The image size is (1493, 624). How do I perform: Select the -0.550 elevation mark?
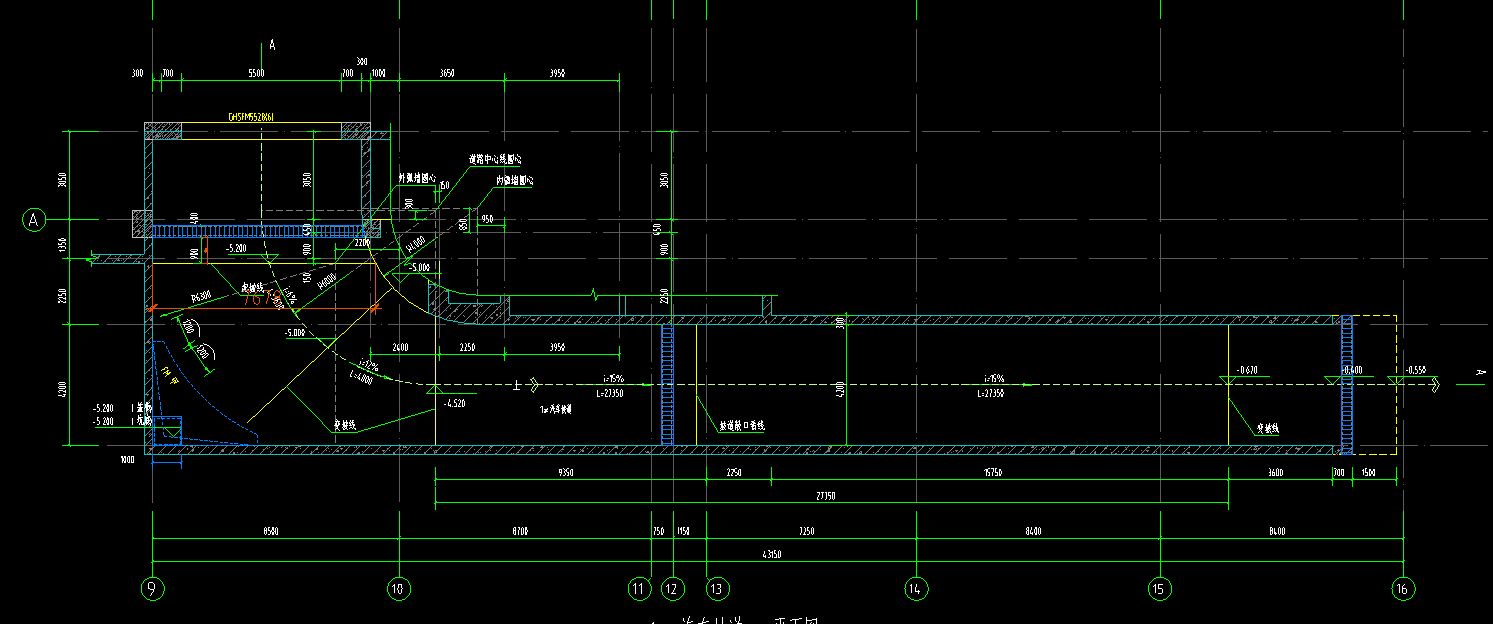tap(1416, 370)
